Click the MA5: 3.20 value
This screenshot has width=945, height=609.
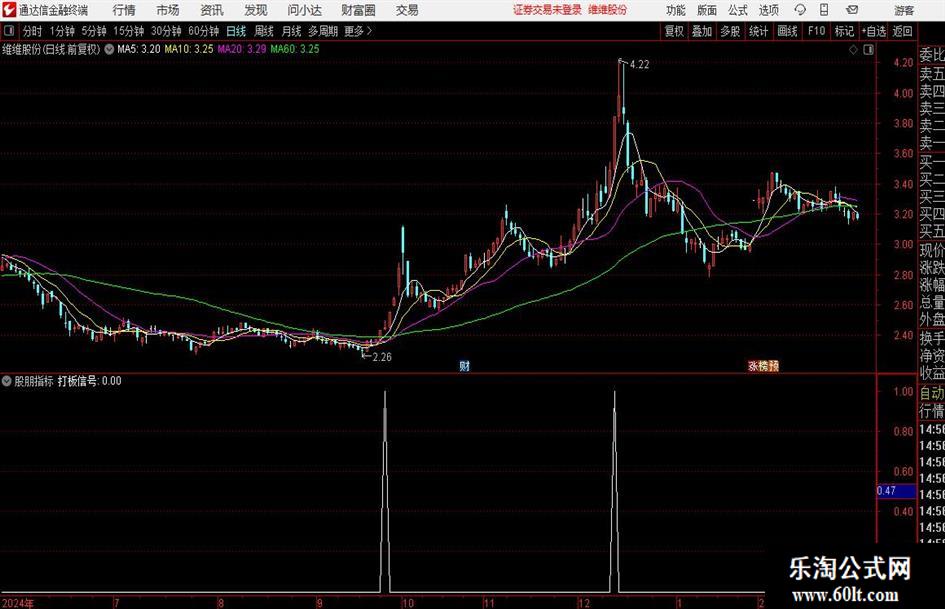pyautogui.click(x=139, y=49)
